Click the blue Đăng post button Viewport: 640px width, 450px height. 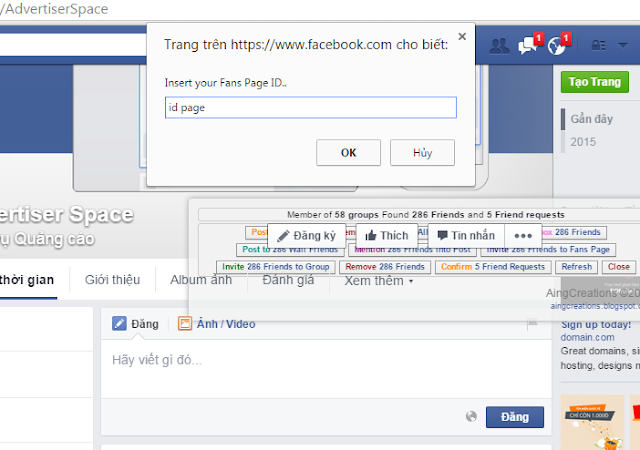pyautogui.click(x=515, y=417)
